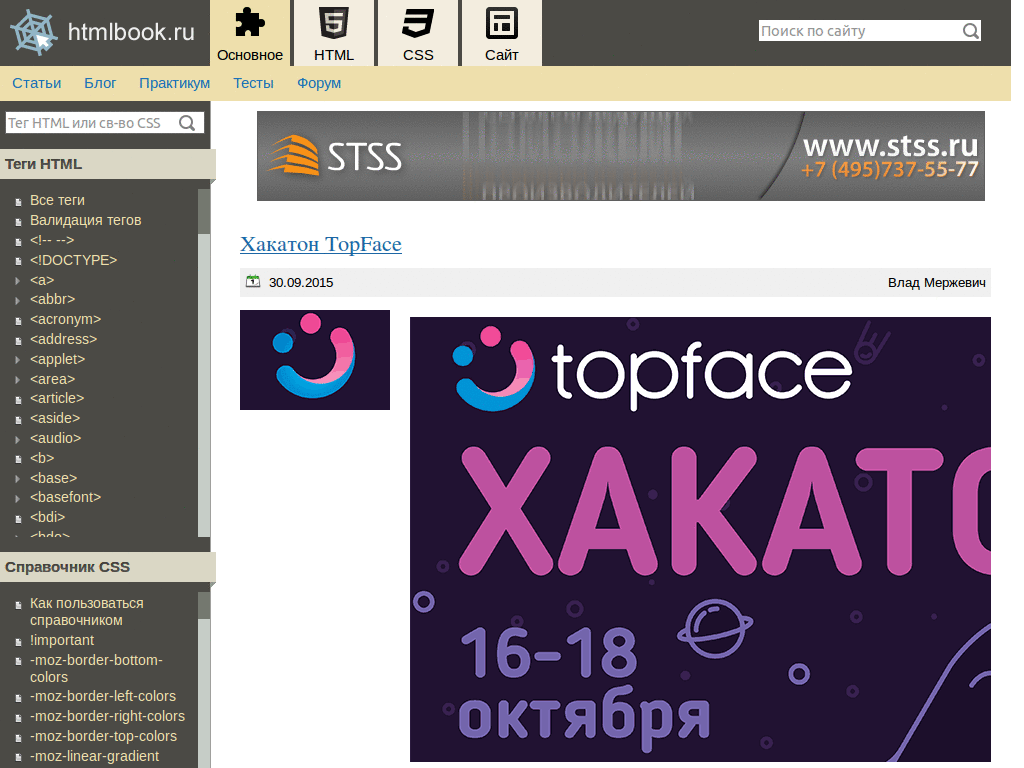
Task: Open -moz-border-bottom-colors entry
Action: tap(96, 668)
